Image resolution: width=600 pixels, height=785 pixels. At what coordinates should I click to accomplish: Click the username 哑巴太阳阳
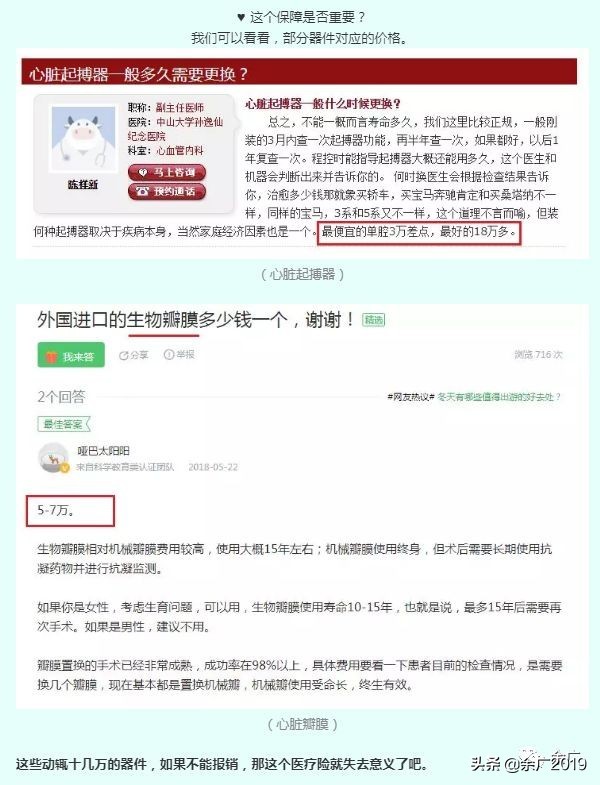point(103,451)
